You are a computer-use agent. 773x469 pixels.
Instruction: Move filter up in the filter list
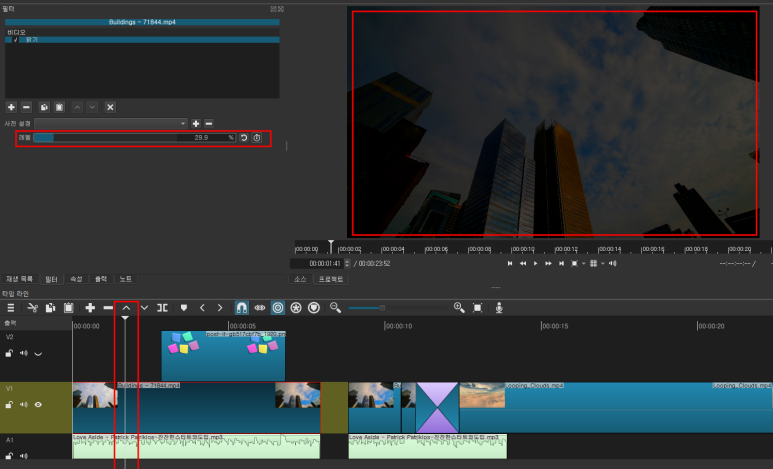[77, 107]
